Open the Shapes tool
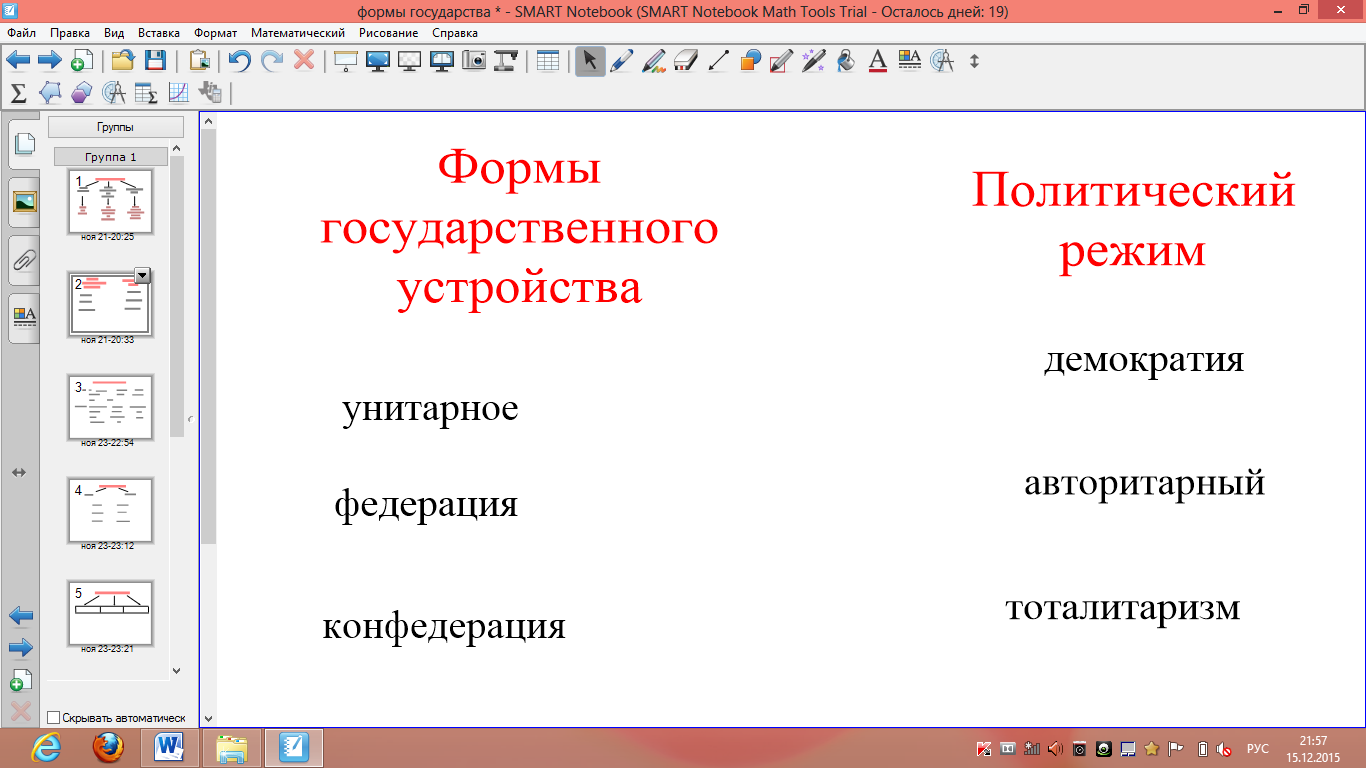 (x=750, y=60)
